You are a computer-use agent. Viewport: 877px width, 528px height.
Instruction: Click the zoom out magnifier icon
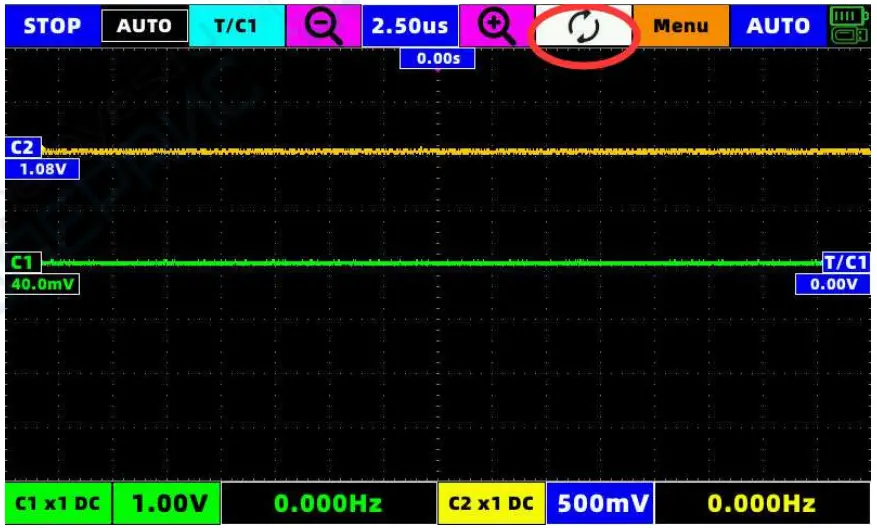tap(323, 26)
